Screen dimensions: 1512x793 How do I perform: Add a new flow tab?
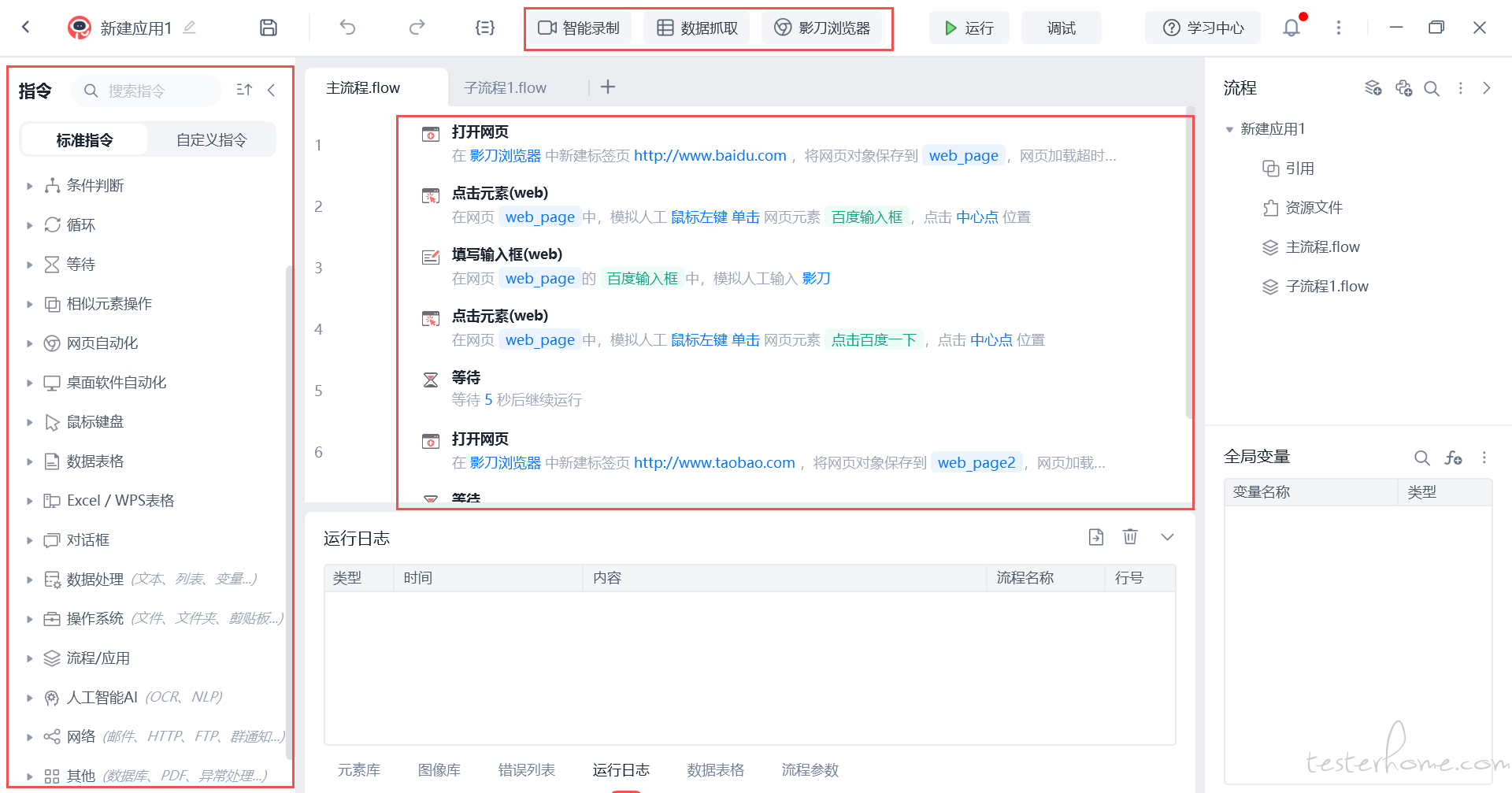[x=608, y=87]
